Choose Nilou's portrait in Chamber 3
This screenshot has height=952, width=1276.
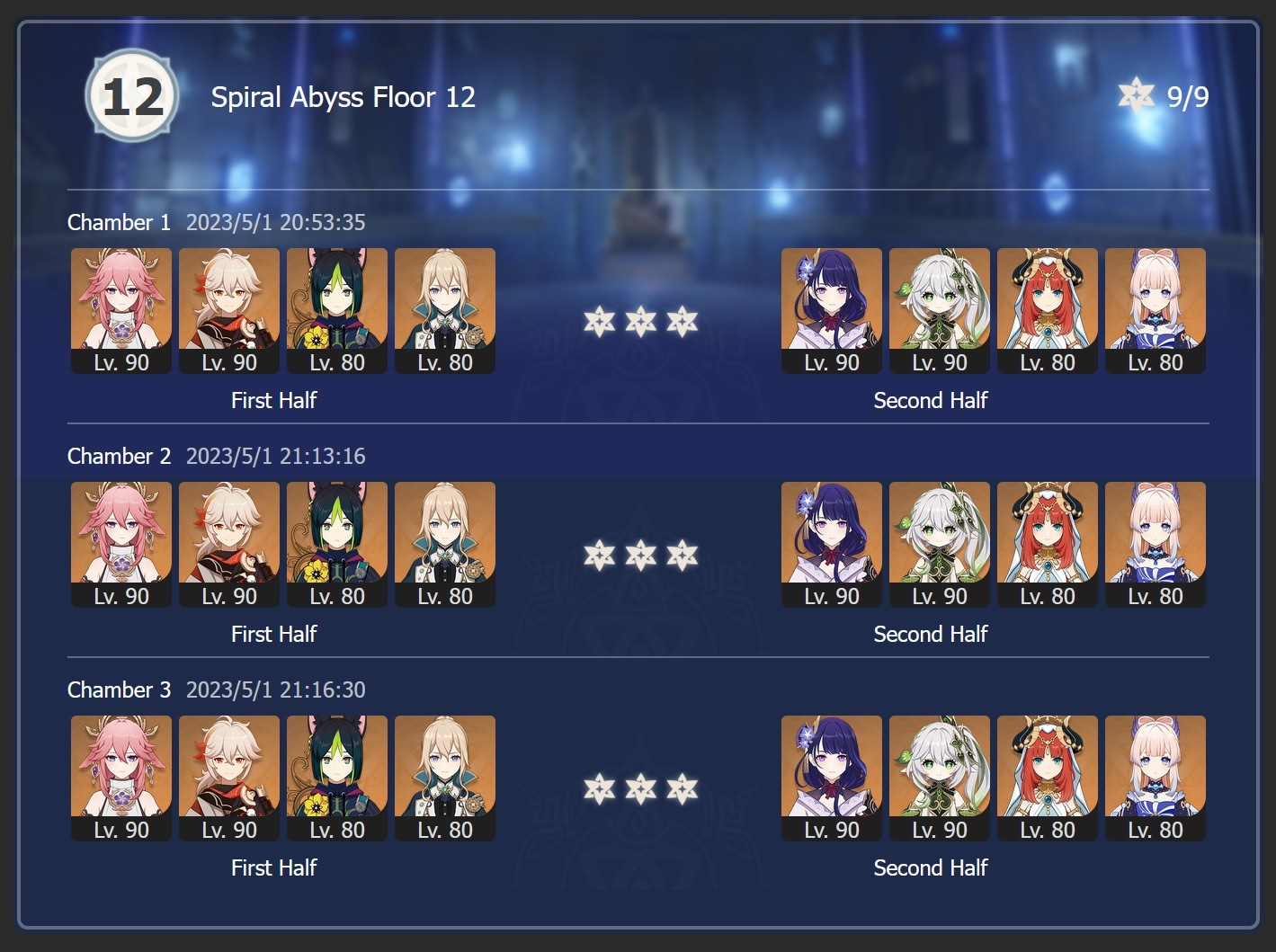click(x=1048, y=779)
